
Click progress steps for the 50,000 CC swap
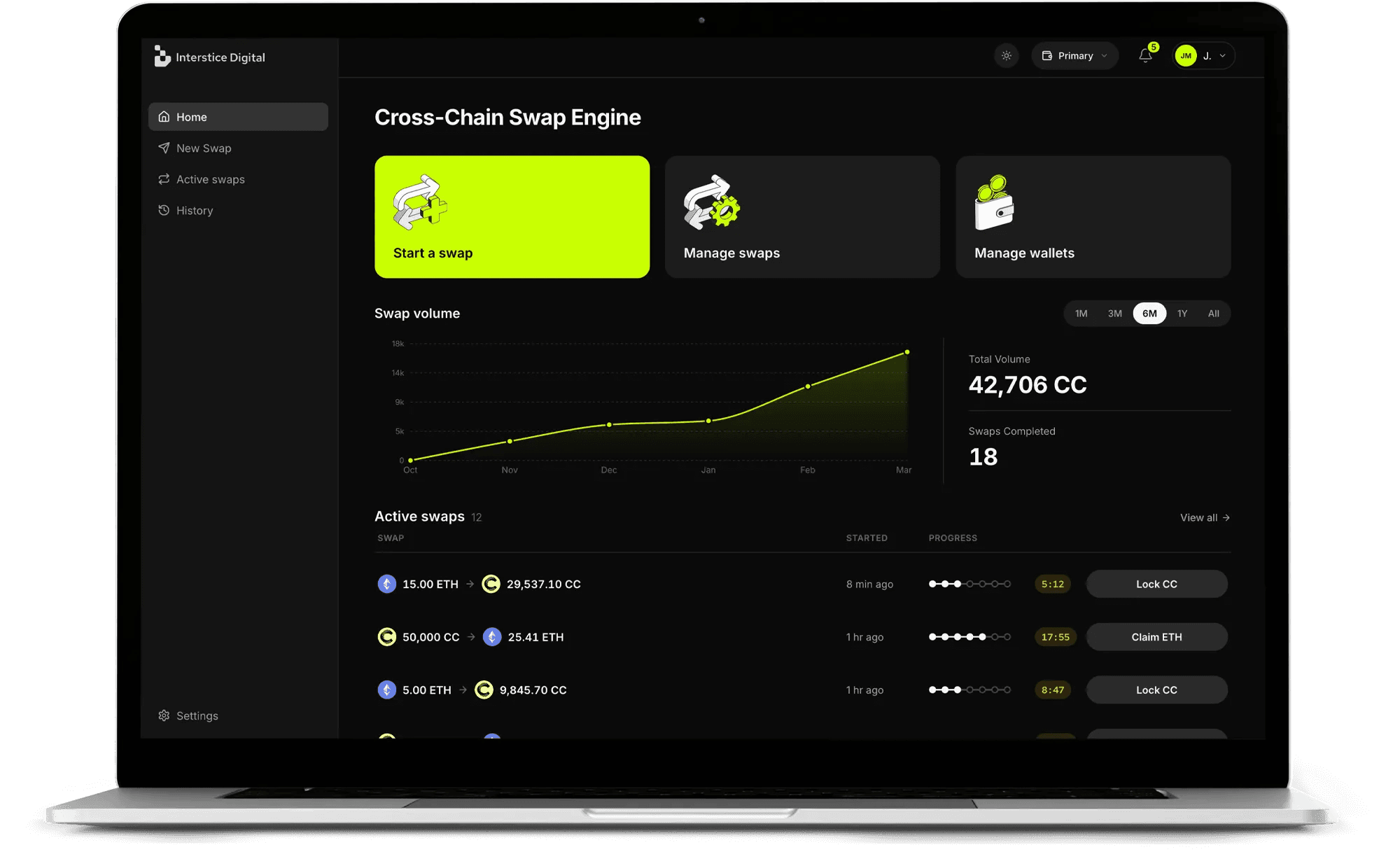[969, 637]
